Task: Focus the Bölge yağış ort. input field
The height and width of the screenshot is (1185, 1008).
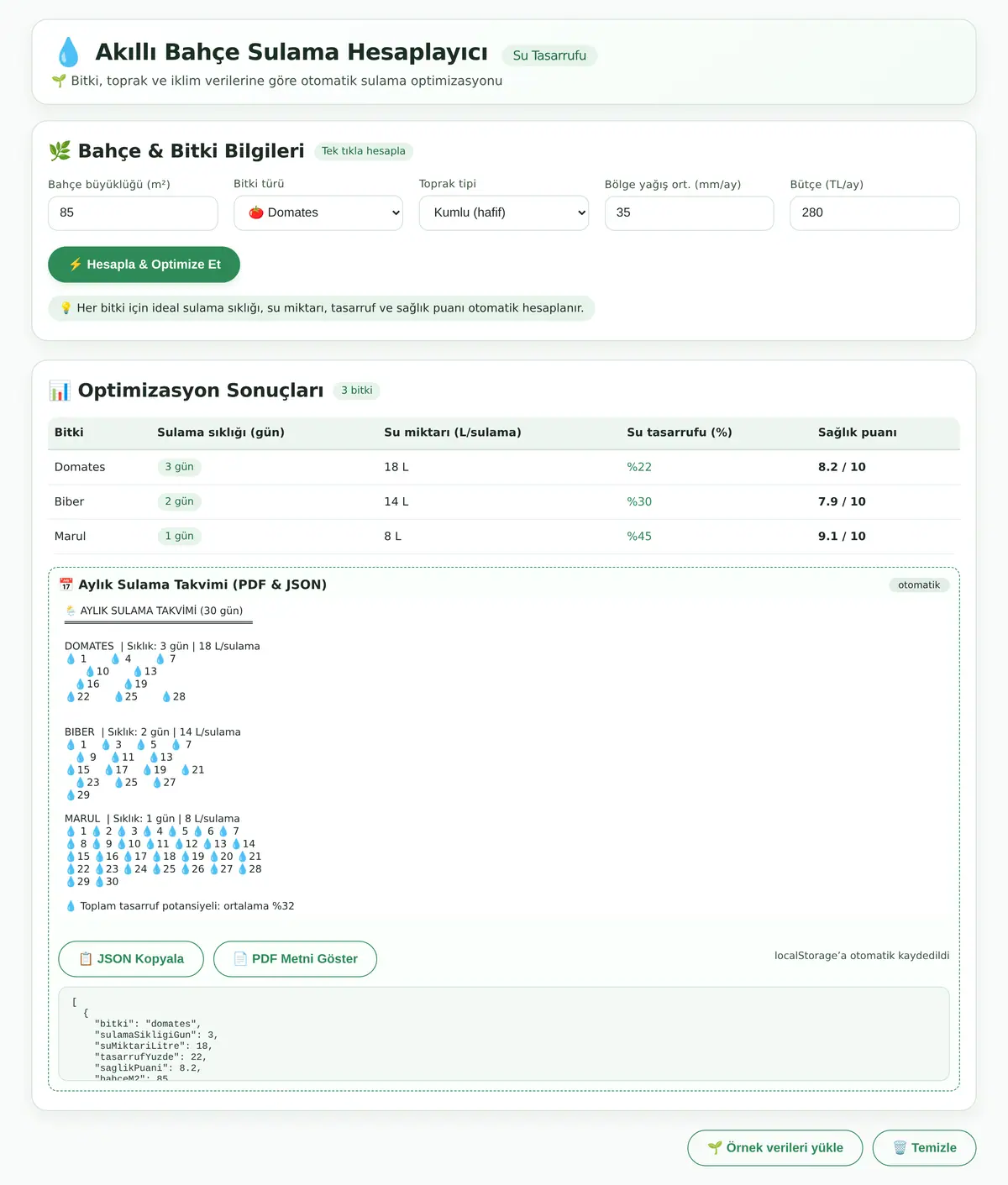Action: coord(690,213)
